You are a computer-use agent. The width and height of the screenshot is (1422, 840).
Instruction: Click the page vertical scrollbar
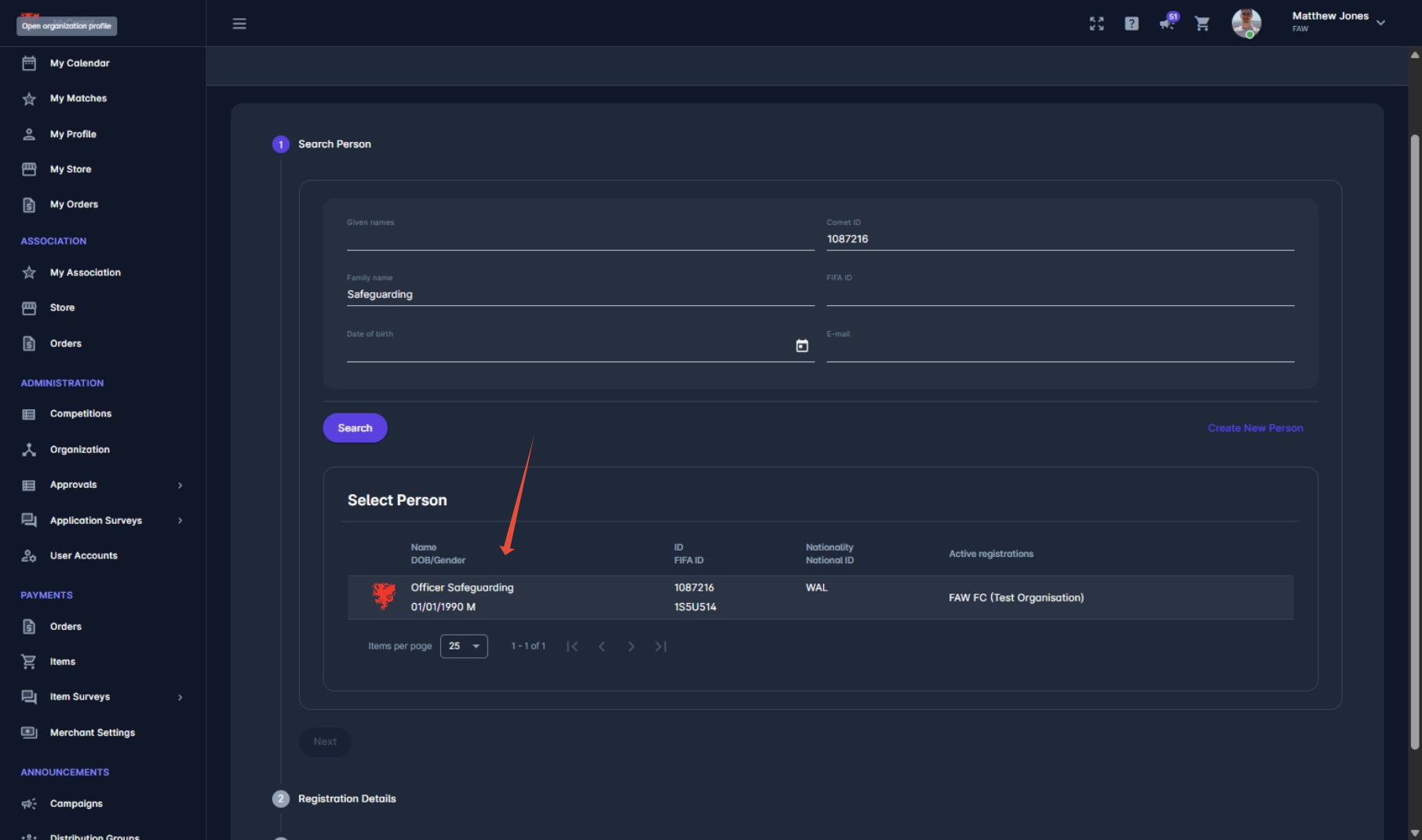1415,442
